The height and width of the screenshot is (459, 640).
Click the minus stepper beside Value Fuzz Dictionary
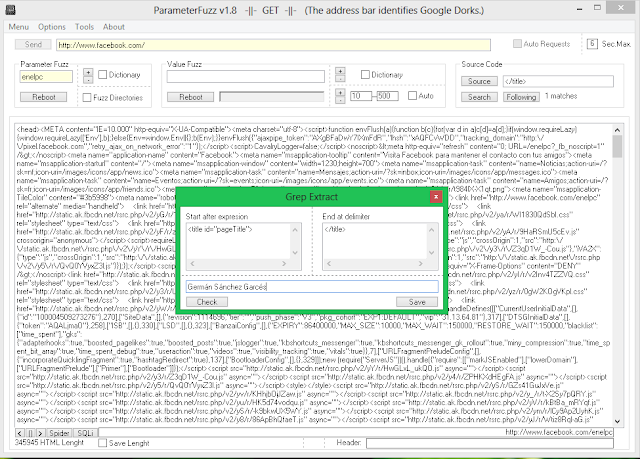point(340,78)
